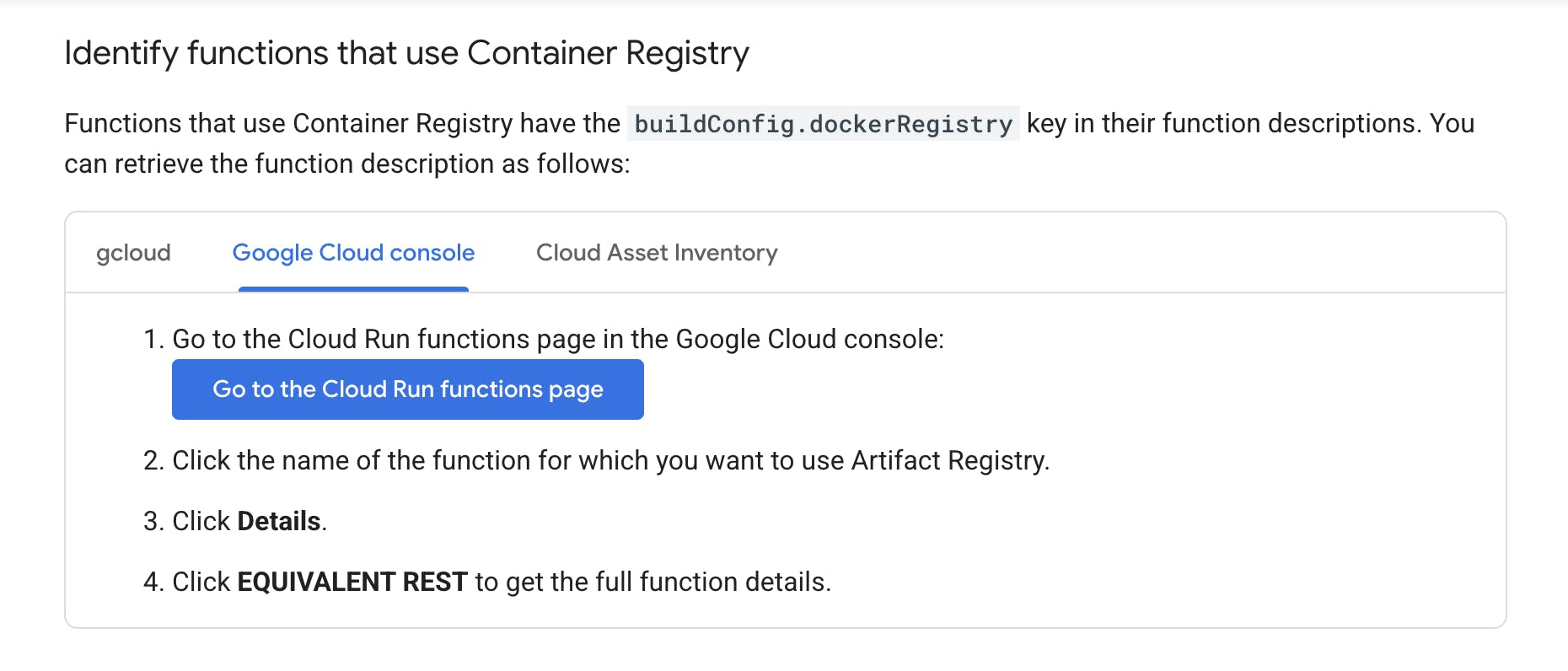Select the Google Cloud console tab
This screenshot has height=671, width=1568.
pos(353,253)
